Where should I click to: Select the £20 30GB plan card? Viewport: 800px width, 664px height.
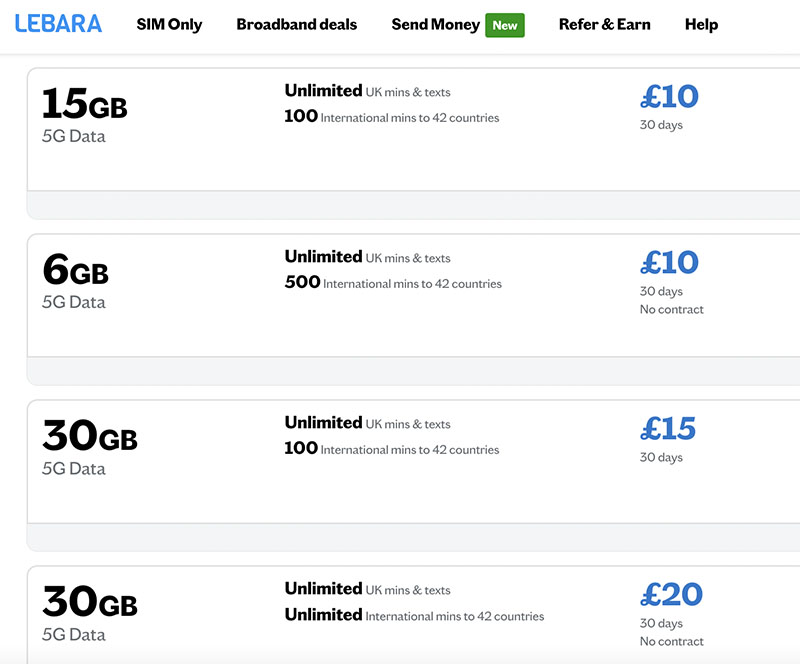click(413, 614)
